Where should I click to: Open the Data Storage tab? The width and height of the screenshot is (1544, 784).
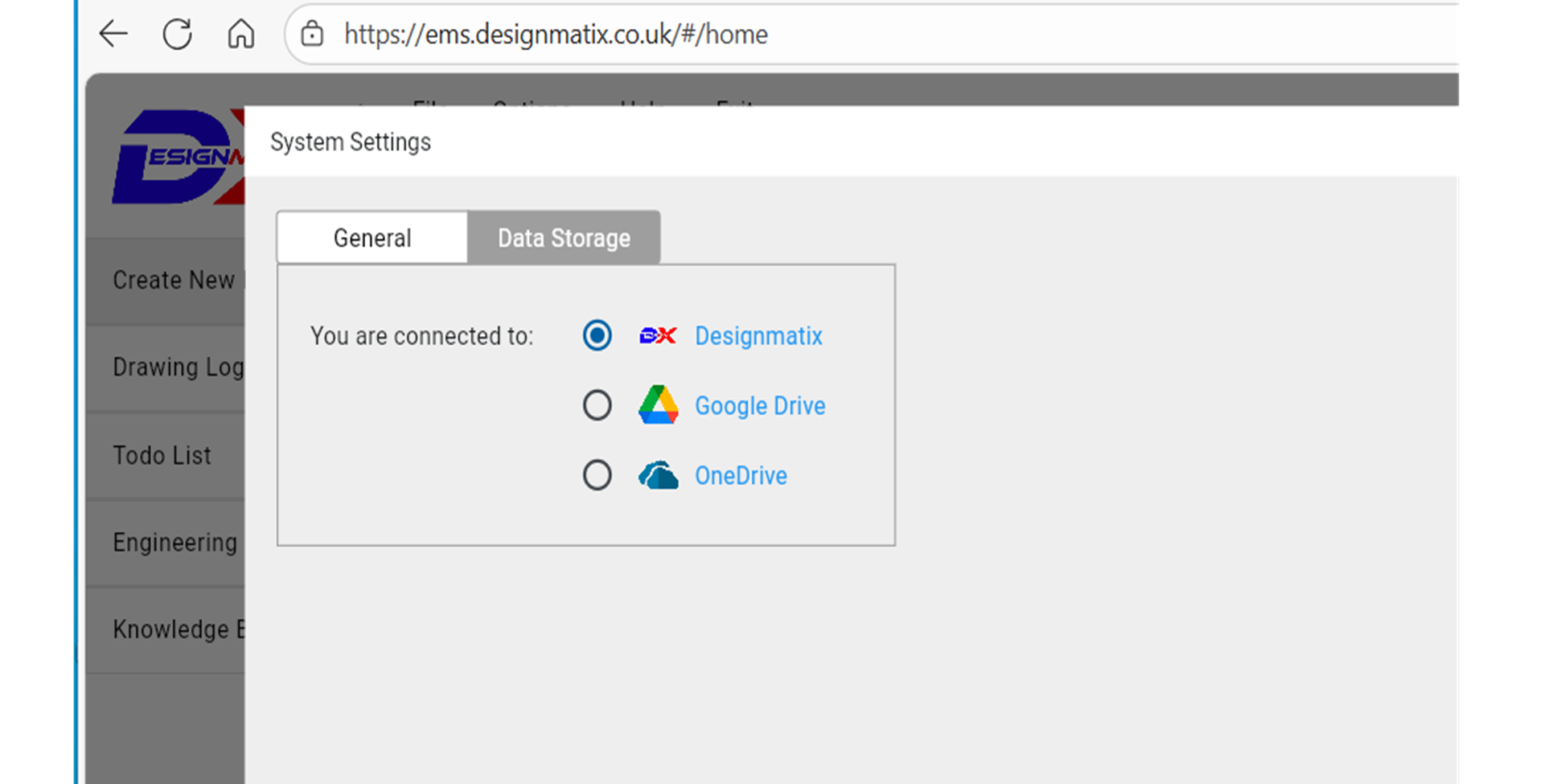point(564,238)
